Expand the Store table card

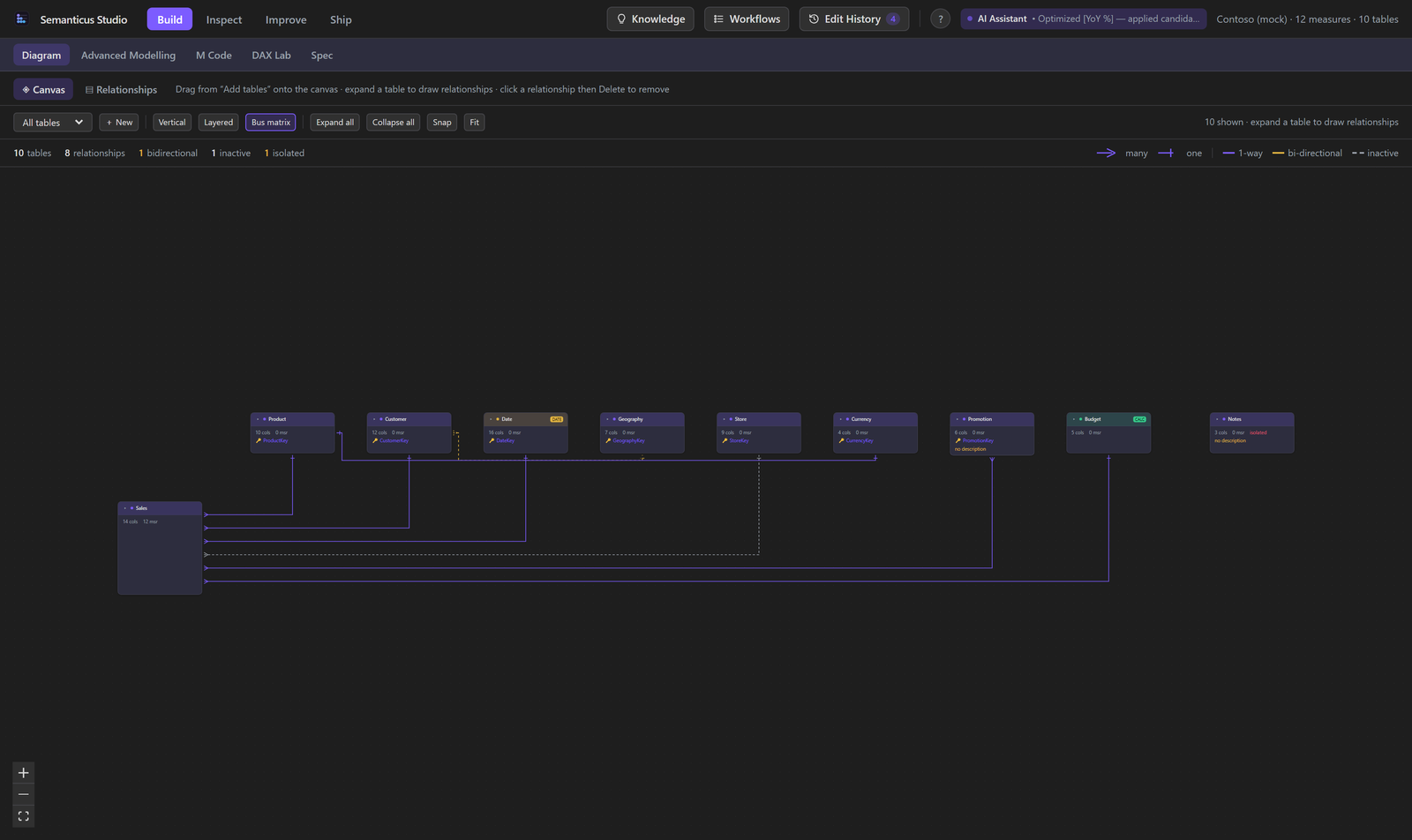723,419
